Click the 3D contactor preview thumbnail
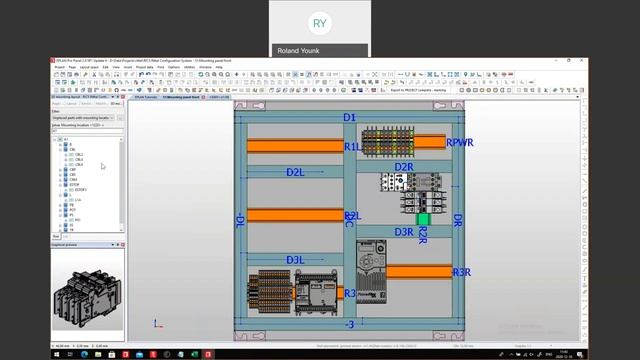 click(88, 298)
